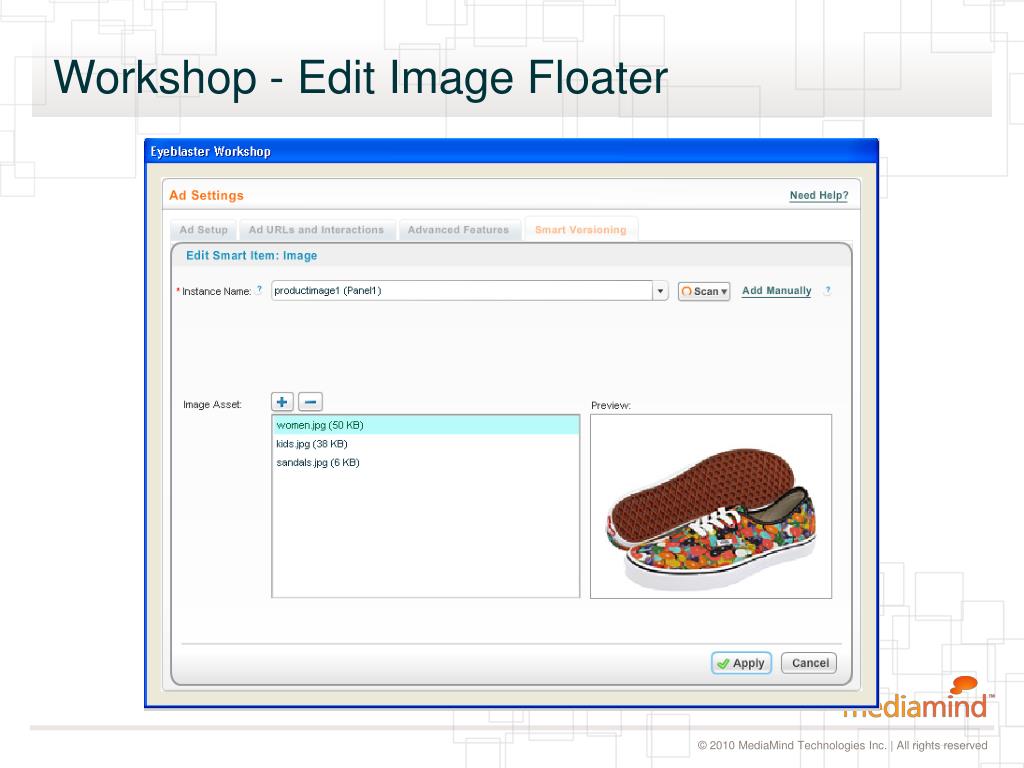The height and width of the screenshot is (768, 1024).
Task: Switch to the Ad Setup tab
Action: pyautogui.click(x=203, y=230)
